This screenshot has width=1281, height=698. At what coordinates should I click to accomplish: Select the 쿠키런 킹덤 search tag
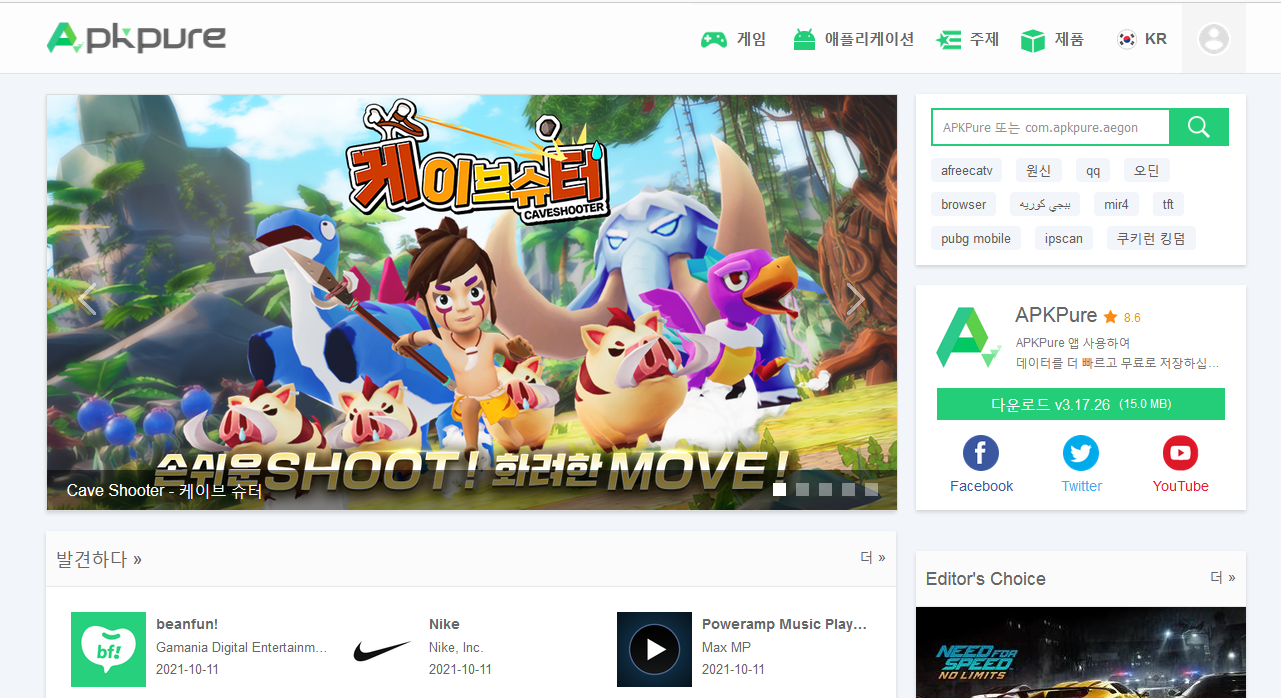pos(1151,238)
